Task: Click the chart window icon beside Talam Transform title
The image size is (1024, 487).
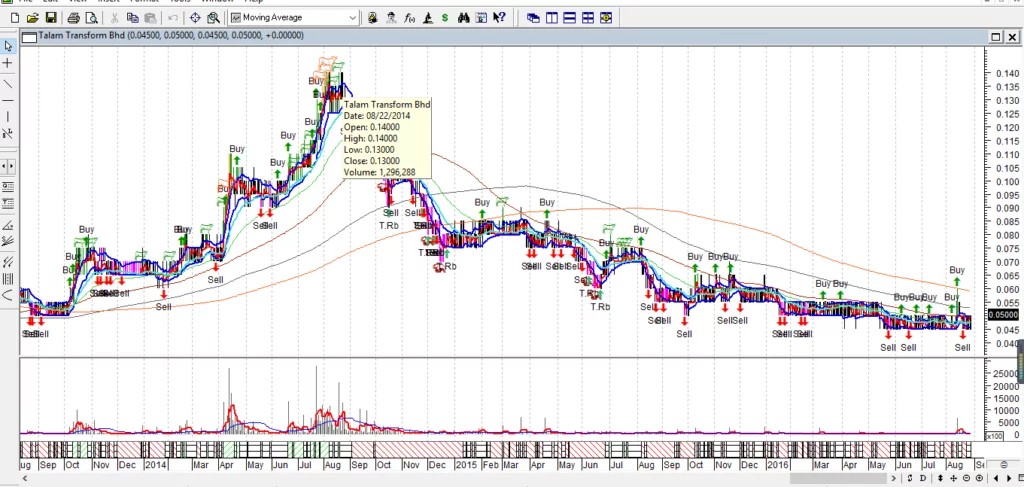Action: tap(29, 37)
